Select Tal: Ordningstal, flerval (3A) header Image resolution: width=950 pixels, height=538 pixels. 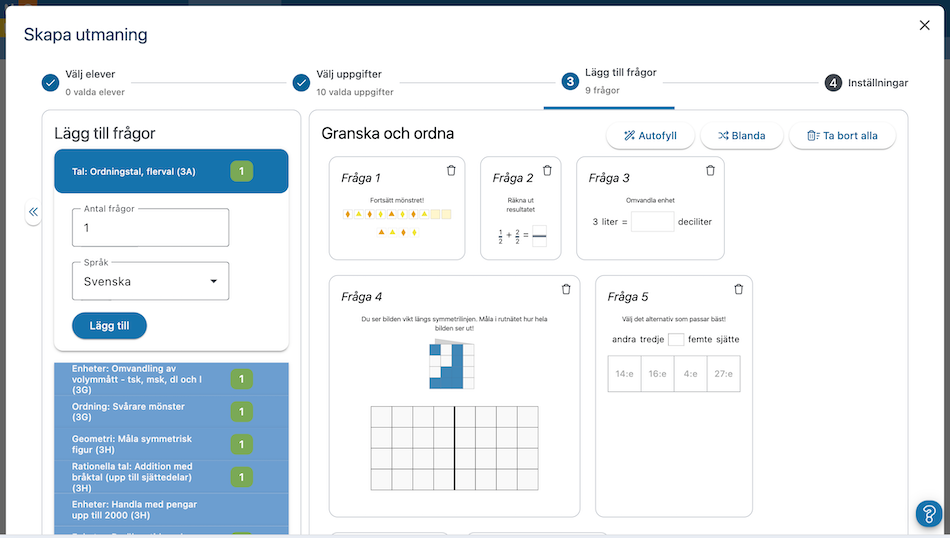[x=171, y=171]
